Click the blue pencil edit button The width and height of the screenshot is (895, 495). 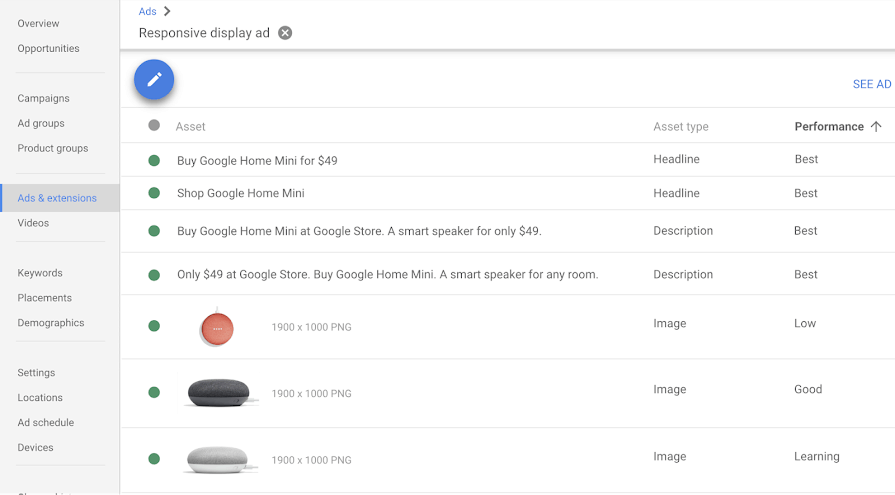(x=154, y=80)
